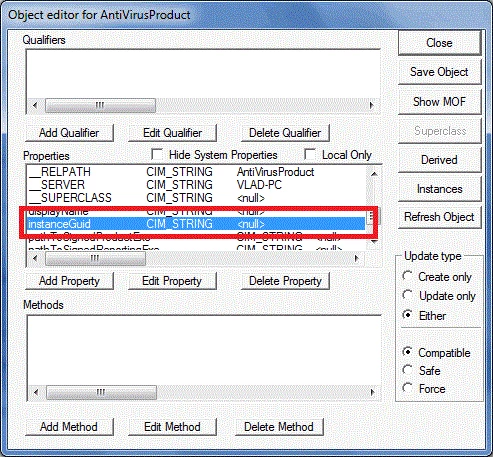Screen dimensions: 493x457
Task: Choose the Safe radio option
Action: coord(407,370)
